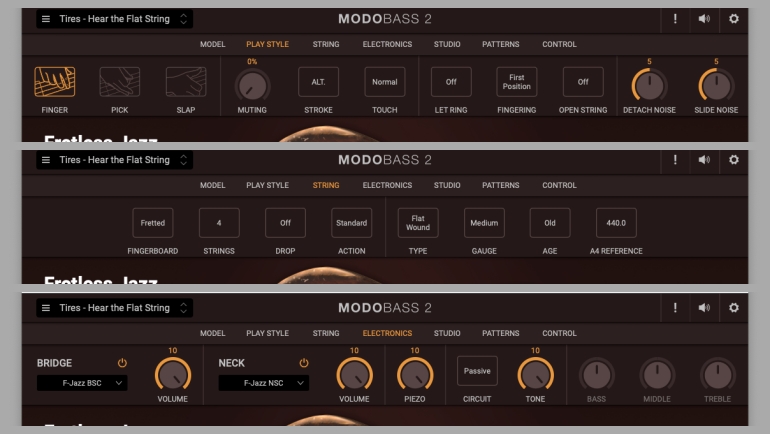The height and width of the screenshot is (434, 770).
Task: Click MODO BASS 2 logo in top panel
Action: coord(385,19)
